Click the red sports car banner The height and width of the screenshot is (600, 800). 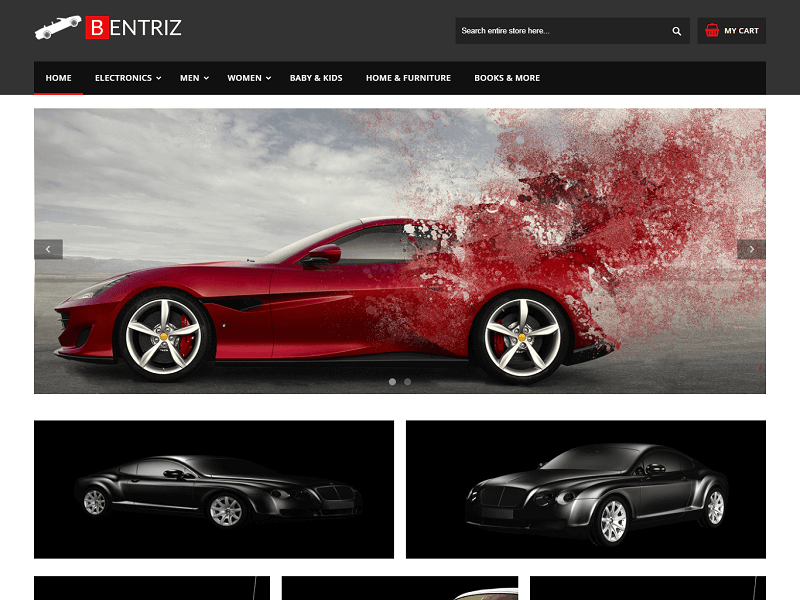400,251
